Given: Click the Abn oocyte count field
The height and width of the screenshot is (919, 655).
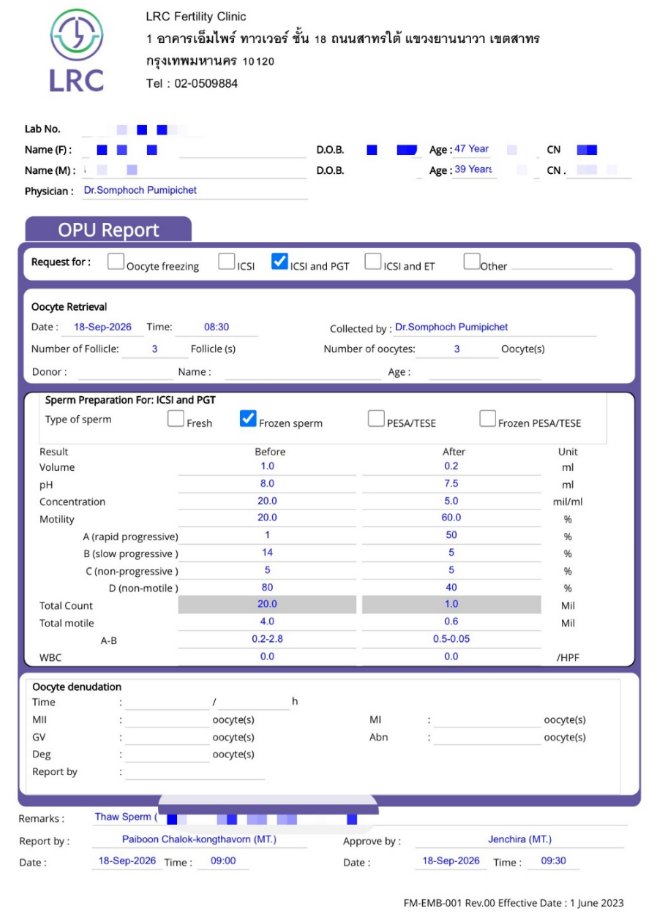Looking at the screenshot, I should (x=487, y=737).
